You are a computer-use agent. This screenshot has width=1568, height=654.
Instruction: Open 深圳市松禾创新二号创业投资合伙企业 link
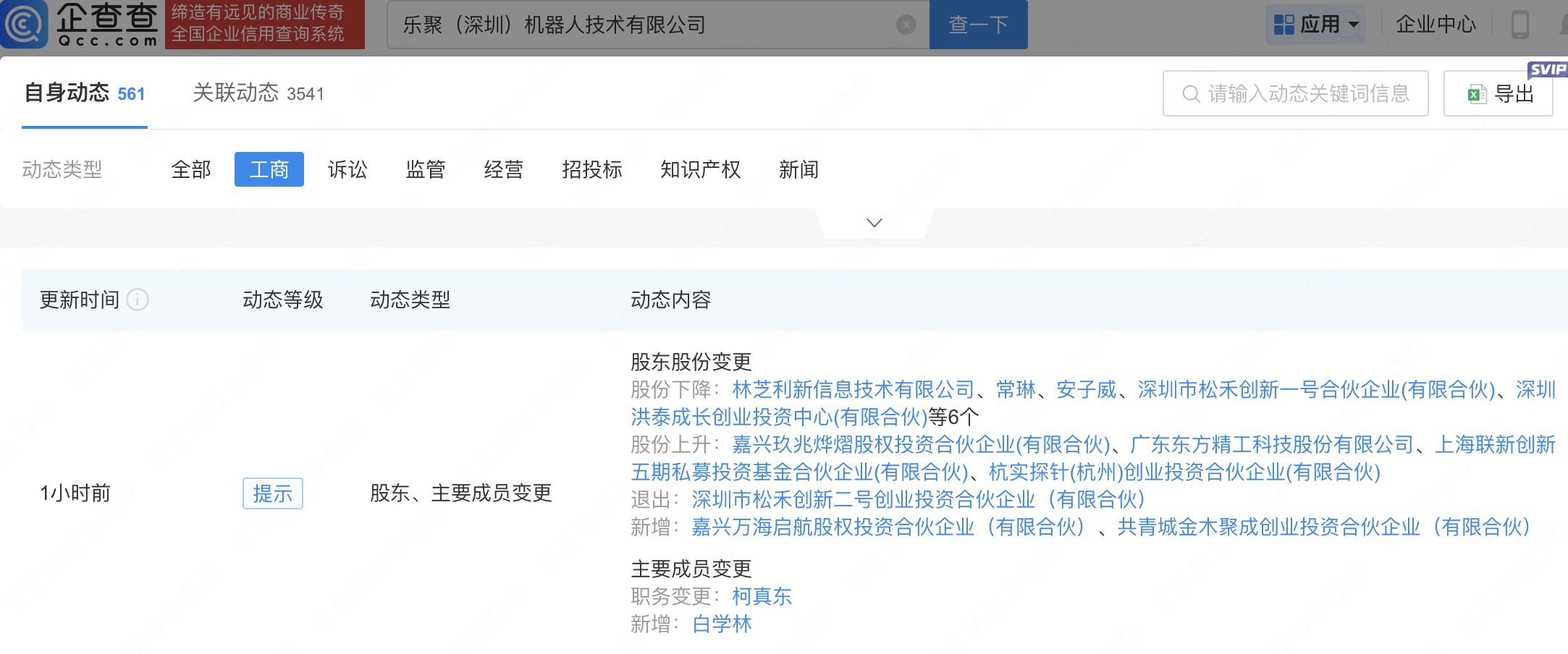(920, 499)
